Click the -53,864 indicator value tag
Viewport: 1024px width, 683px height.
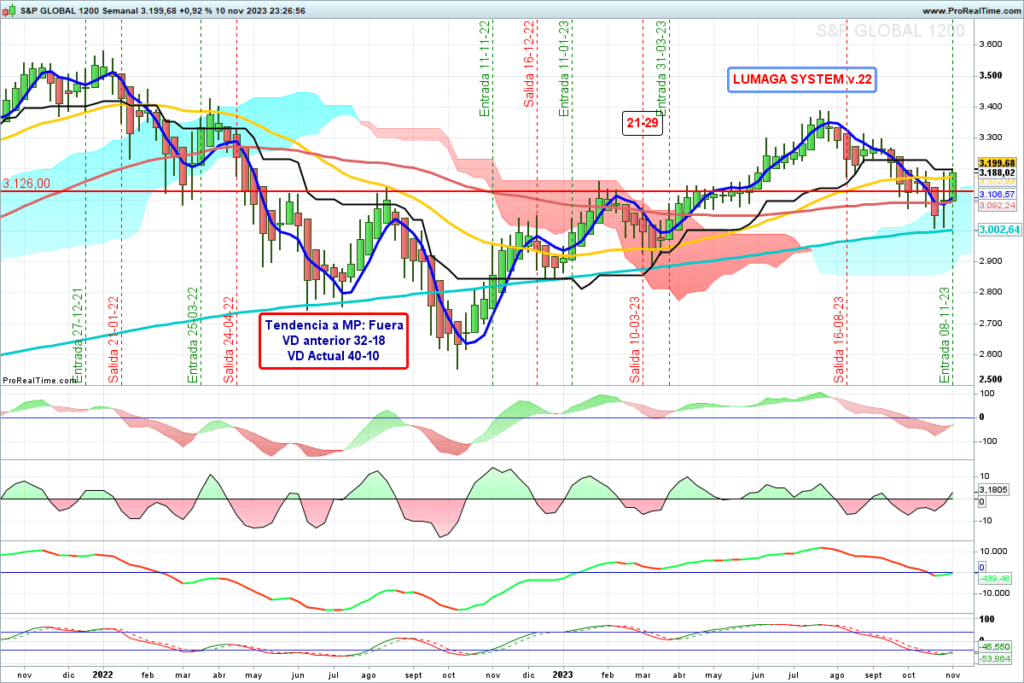pyautogui.click(x=995, y=659)
